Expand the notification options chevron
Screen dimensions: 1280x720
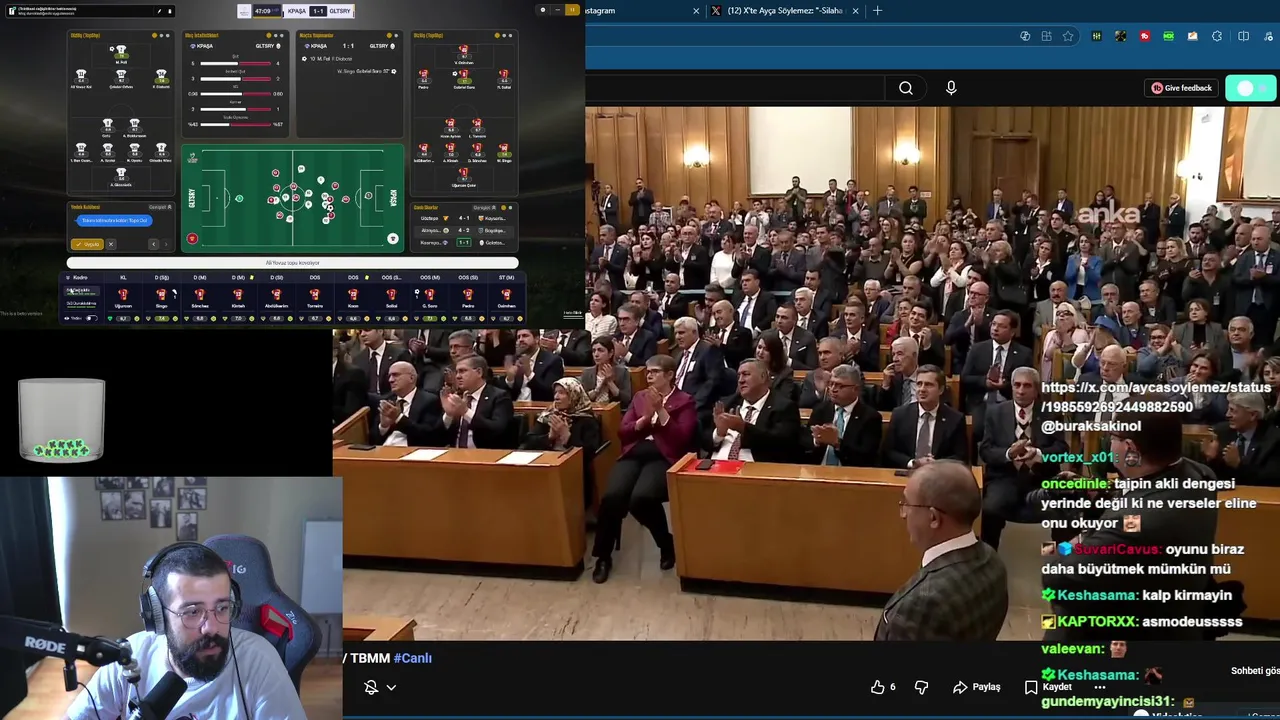click(391, 687)
